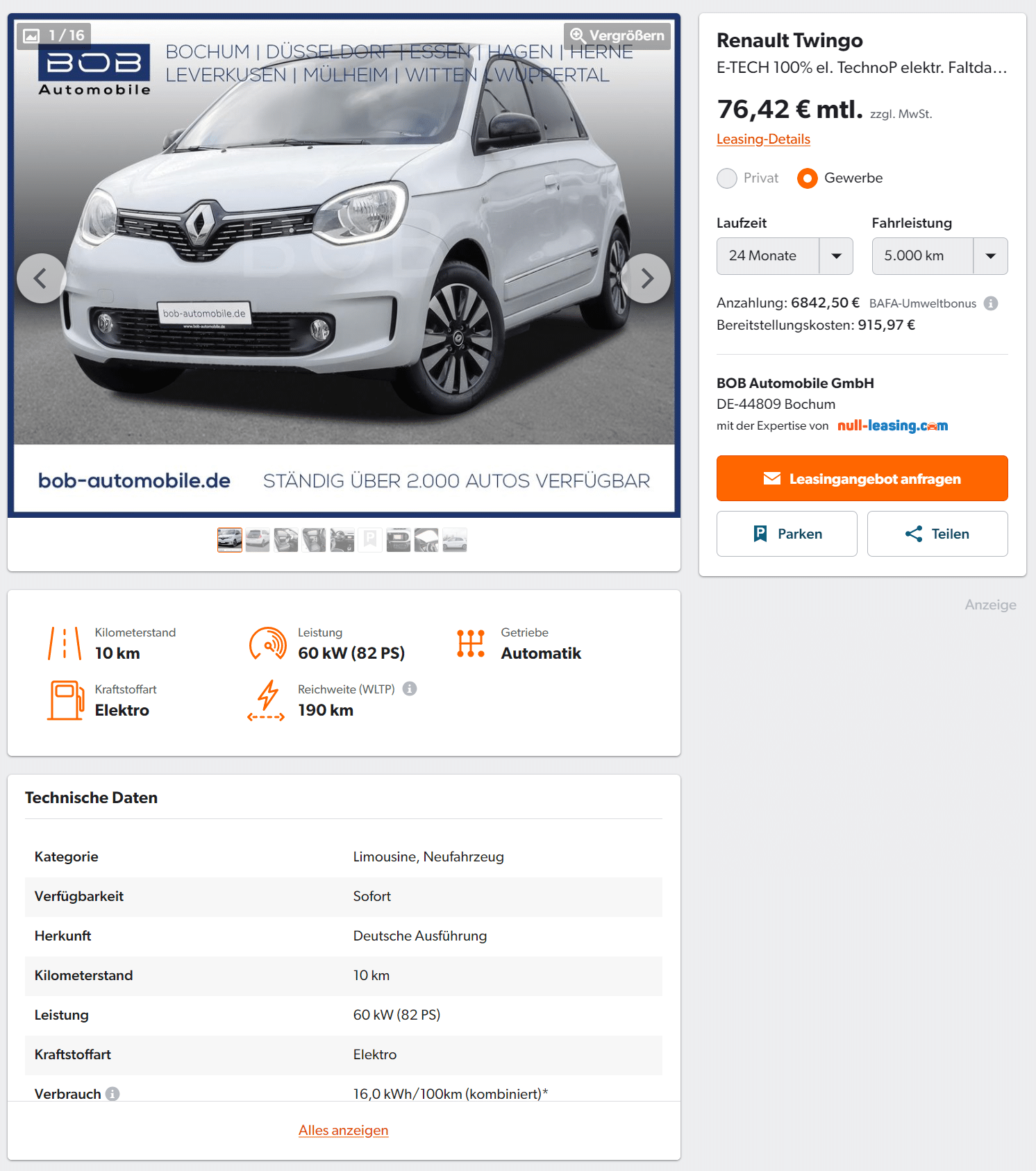Click the value 'Deutsche Ausführung'
Viewport: 1036px width, 1171px height.
coord(420,936)
